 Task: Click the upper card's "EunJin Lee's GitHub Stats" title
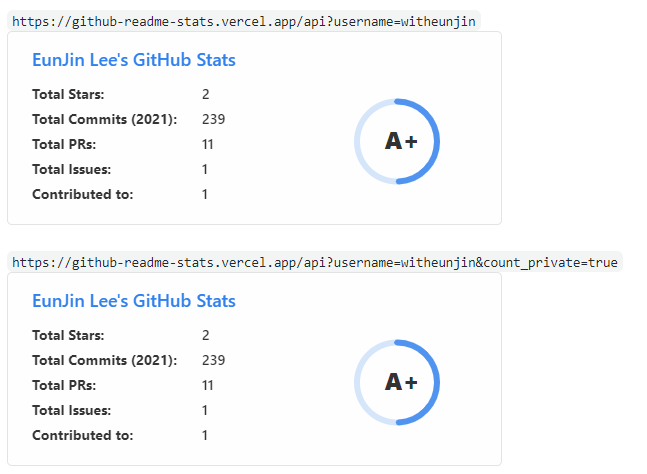[134, 60]
